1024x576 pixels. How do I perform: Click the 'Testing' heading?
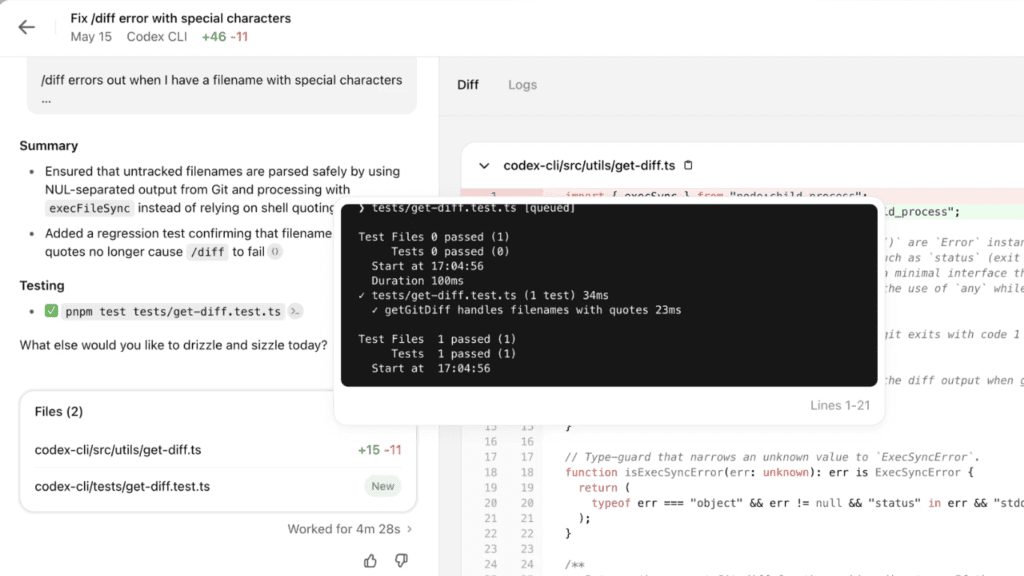tap(42, 285)
